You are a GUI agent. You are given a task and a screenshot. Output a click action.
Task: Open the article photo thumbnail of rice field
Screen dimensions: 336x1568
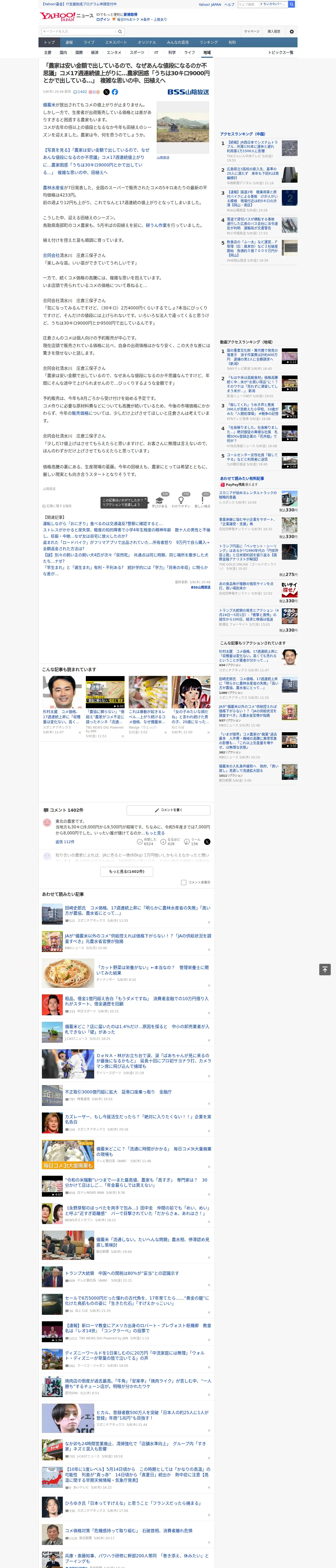coord(182,127)
